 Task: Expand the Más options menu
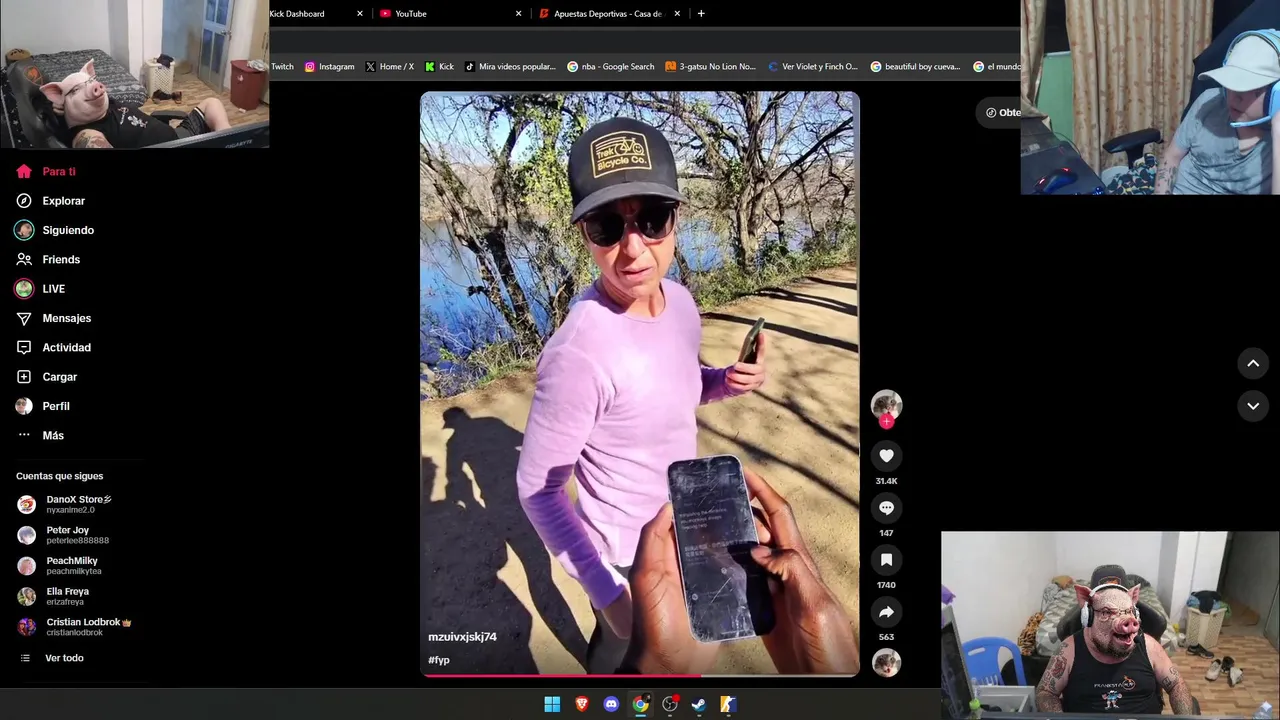(40, 436)
